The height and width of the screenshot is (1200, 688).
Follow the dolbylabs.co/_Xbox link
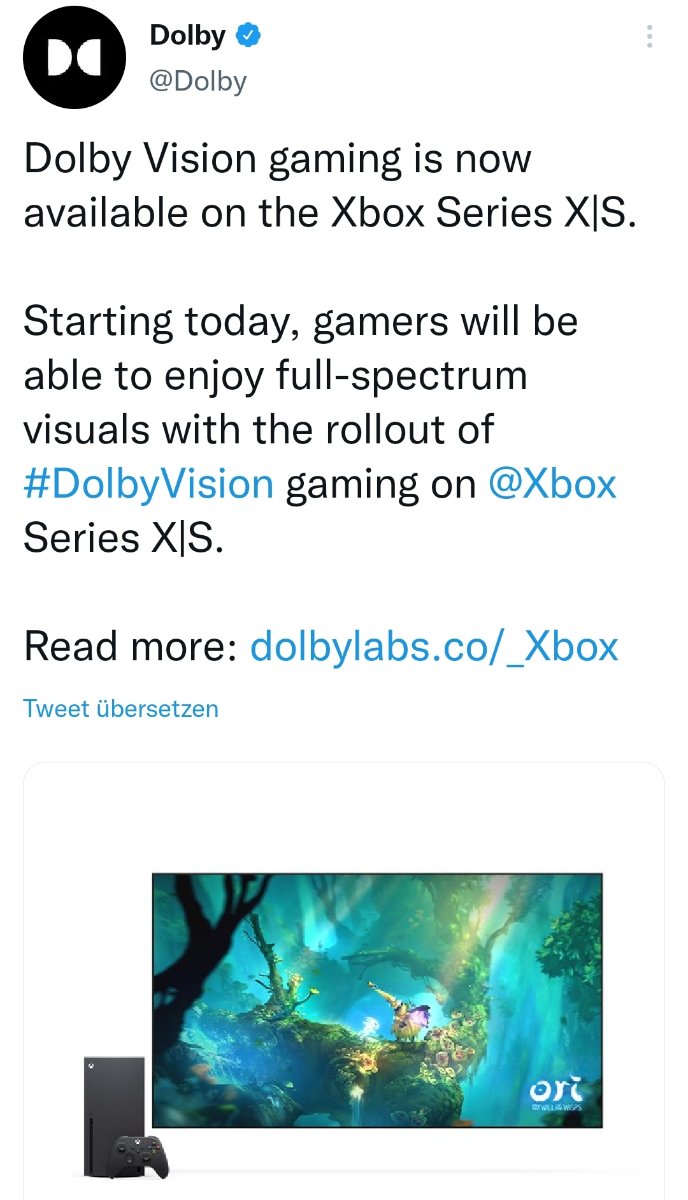click(434, 647)
